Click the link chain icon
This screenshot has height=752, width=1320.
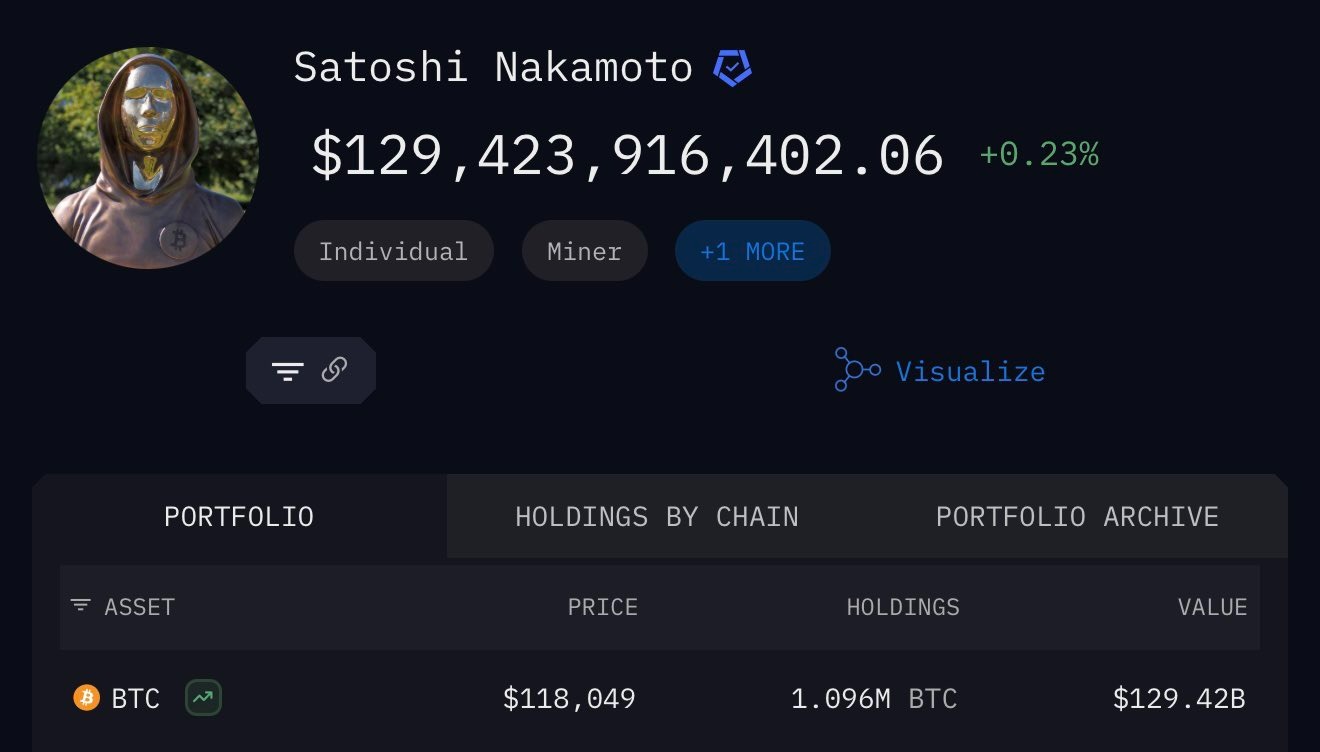click(x=334, y=370)
